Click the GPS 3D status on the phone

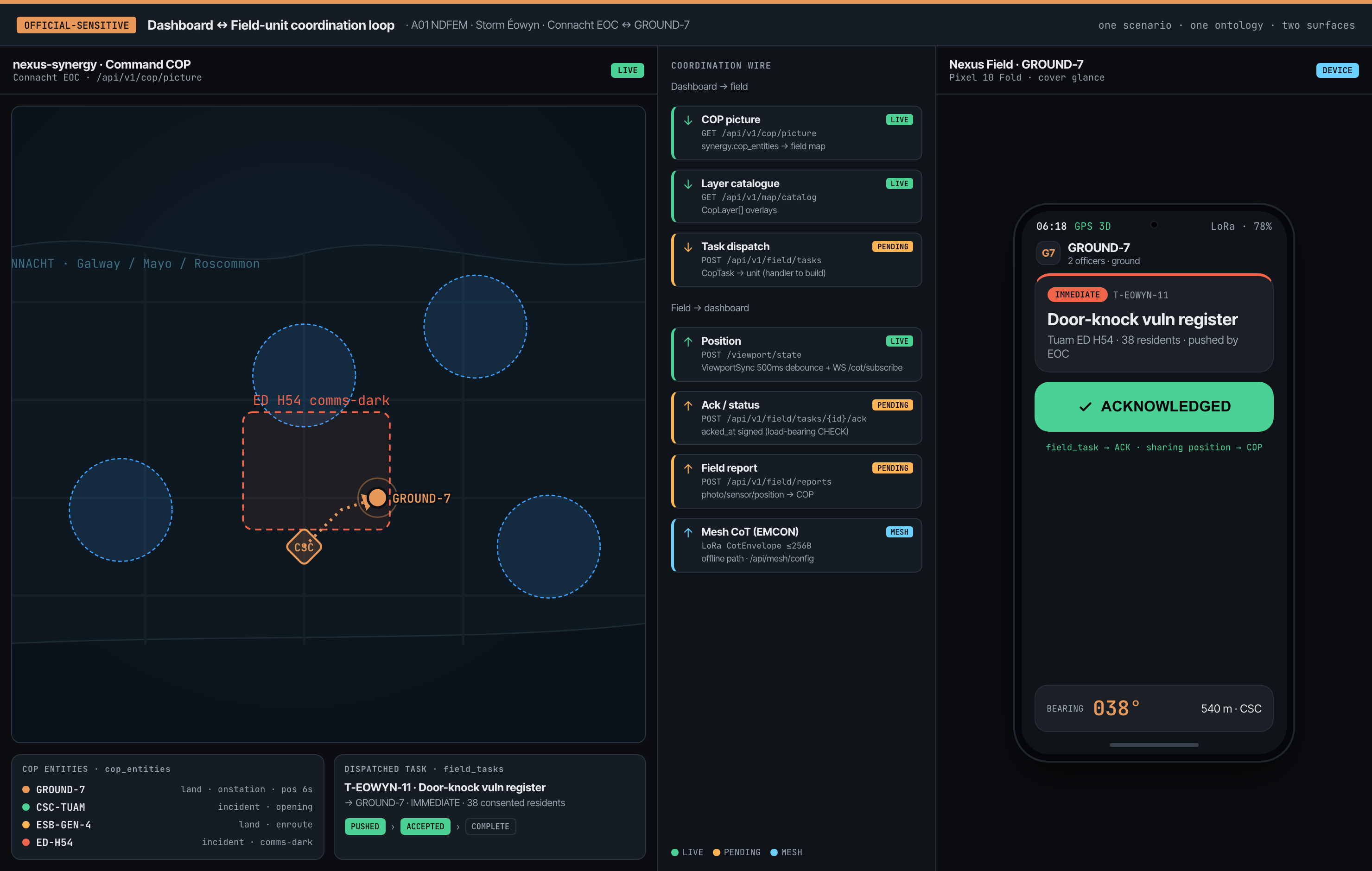(x=1092, y=227)
